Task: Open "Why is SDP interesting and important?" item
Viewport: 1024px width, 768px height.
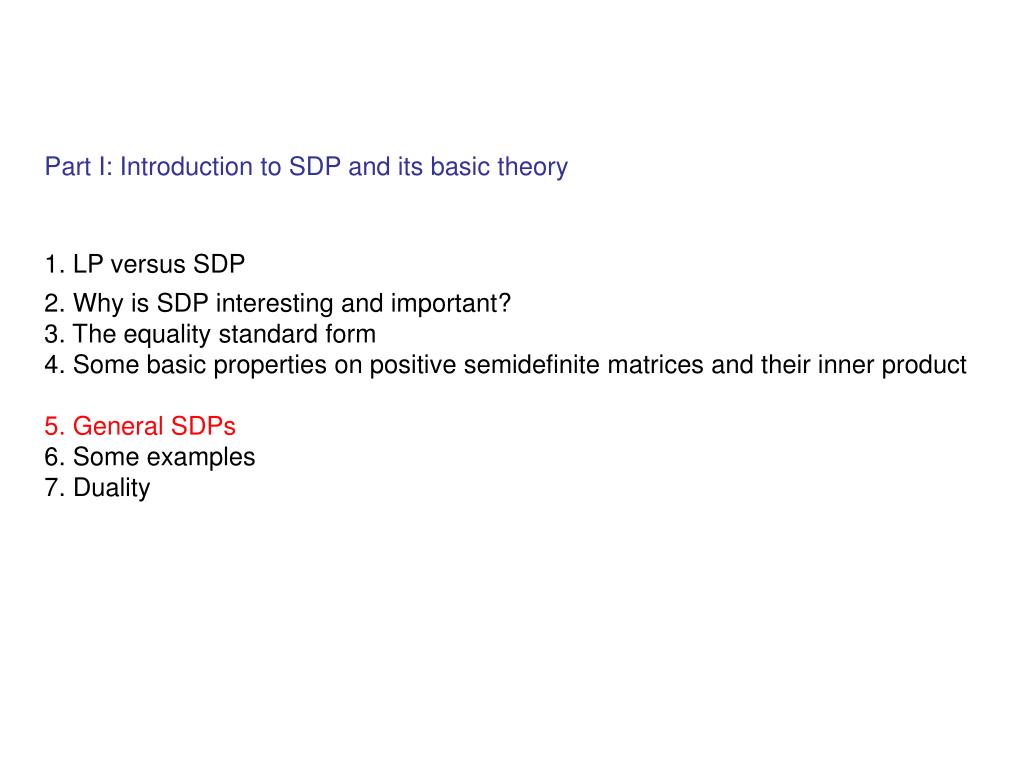Action: click(x=278, y=304)
